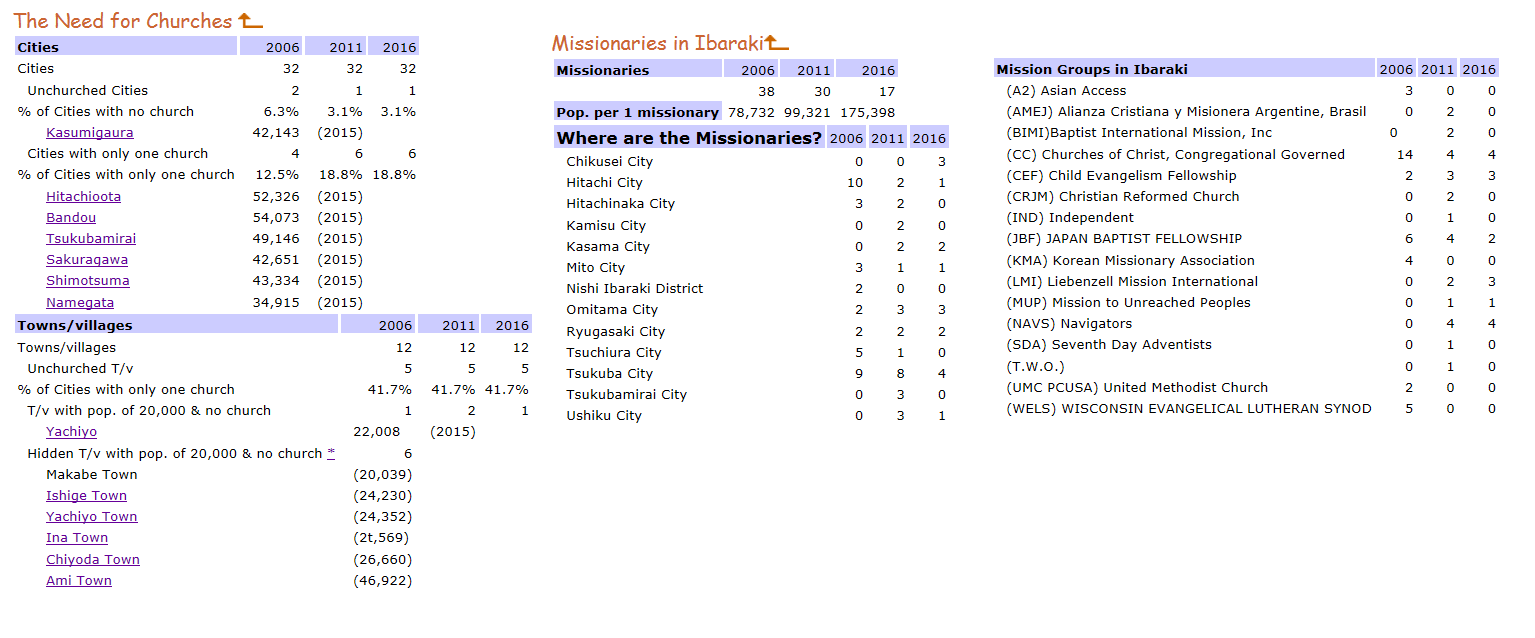Viewport: 1535px width, 638px height.
Task: Follow the Bandou link
Action: tap(71, 218)
